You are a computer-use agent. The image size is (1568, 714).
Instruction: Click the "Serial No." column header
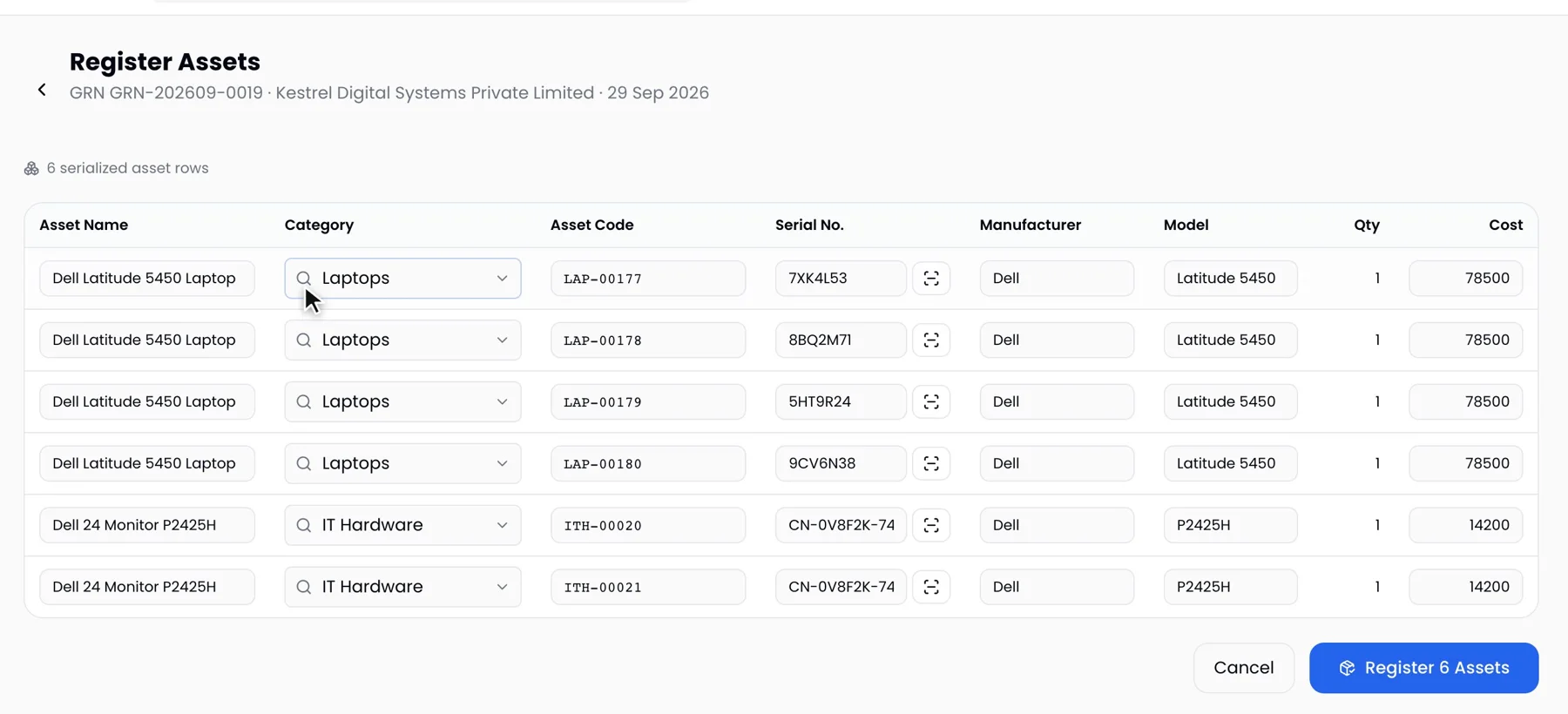click(809, 225)
